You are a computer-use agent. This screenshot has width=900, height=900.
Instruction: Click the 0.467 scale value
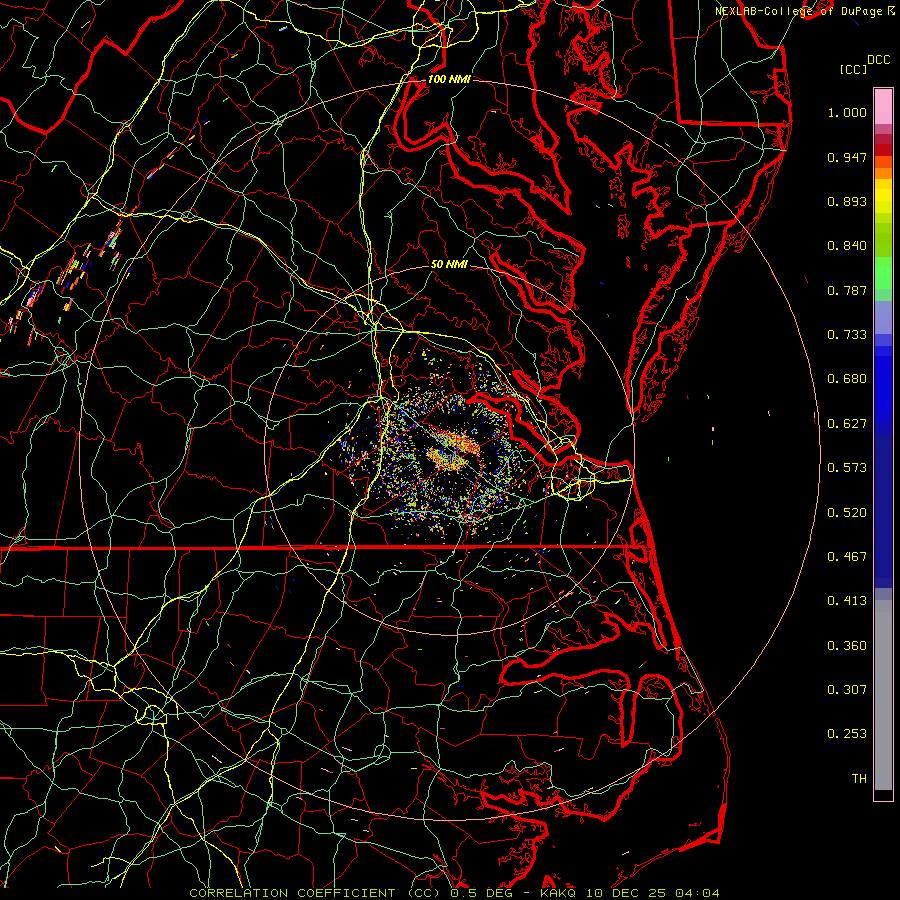pyautogui.click(x=847, y=557)
